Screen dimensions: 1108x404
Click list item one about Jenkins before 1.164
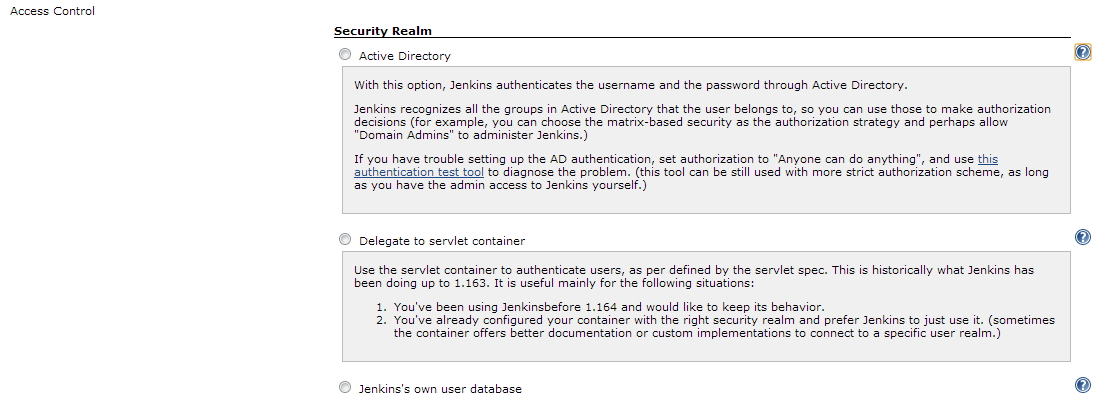pyautogui.click(x=608, y=307)
